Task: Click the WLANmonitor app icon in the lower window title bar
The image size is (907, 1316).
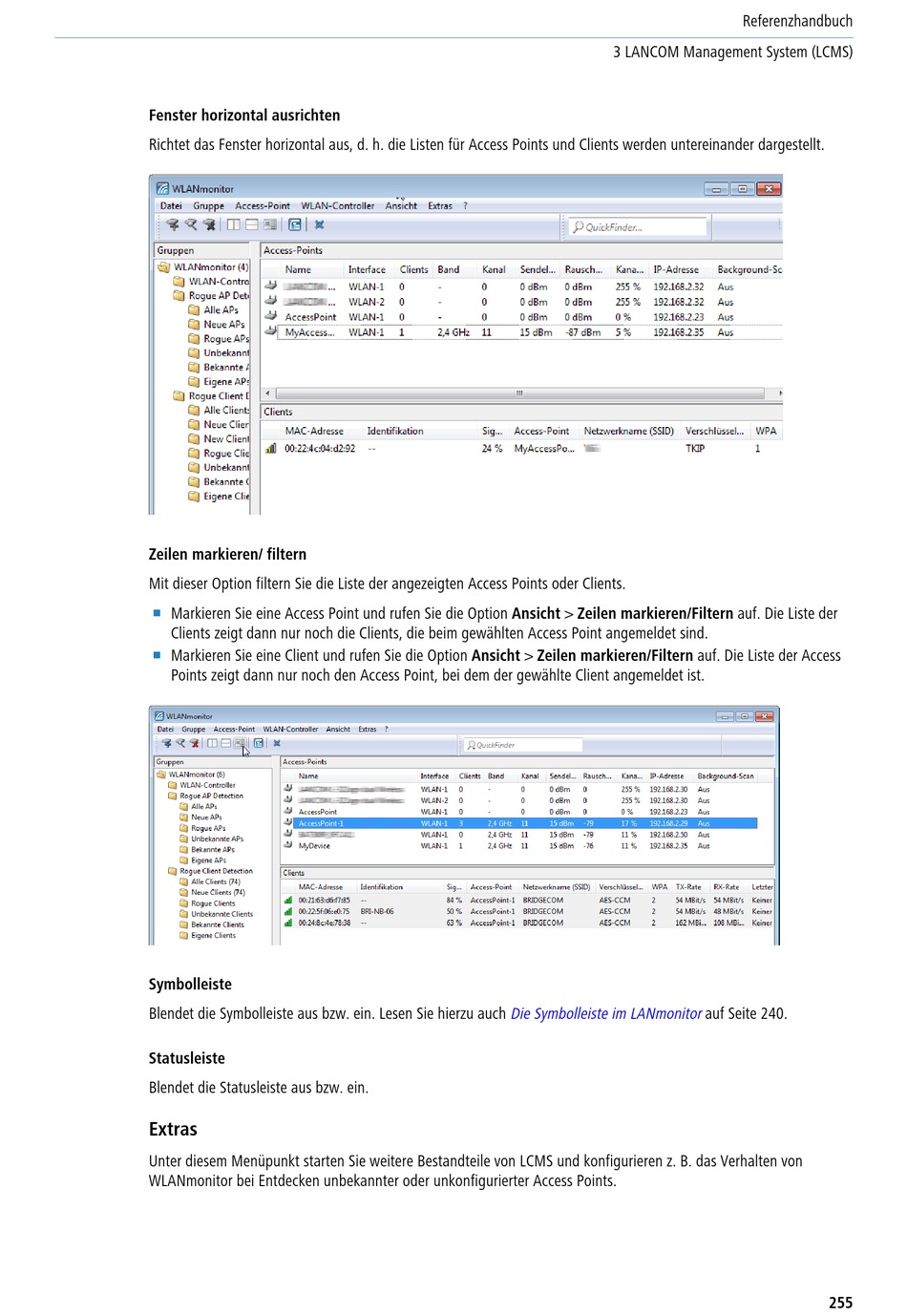Action: (x=159, y=716)
